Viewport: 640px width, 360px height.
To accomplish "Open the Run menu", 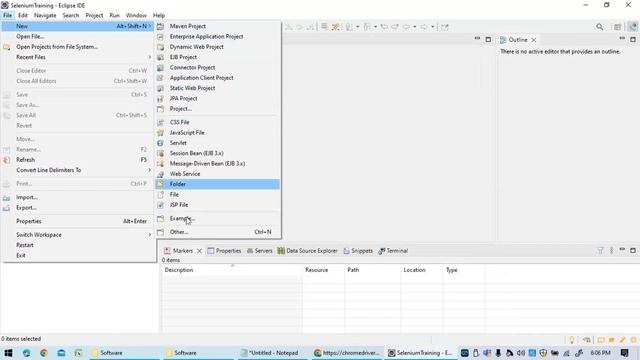I will coord(114,16).
